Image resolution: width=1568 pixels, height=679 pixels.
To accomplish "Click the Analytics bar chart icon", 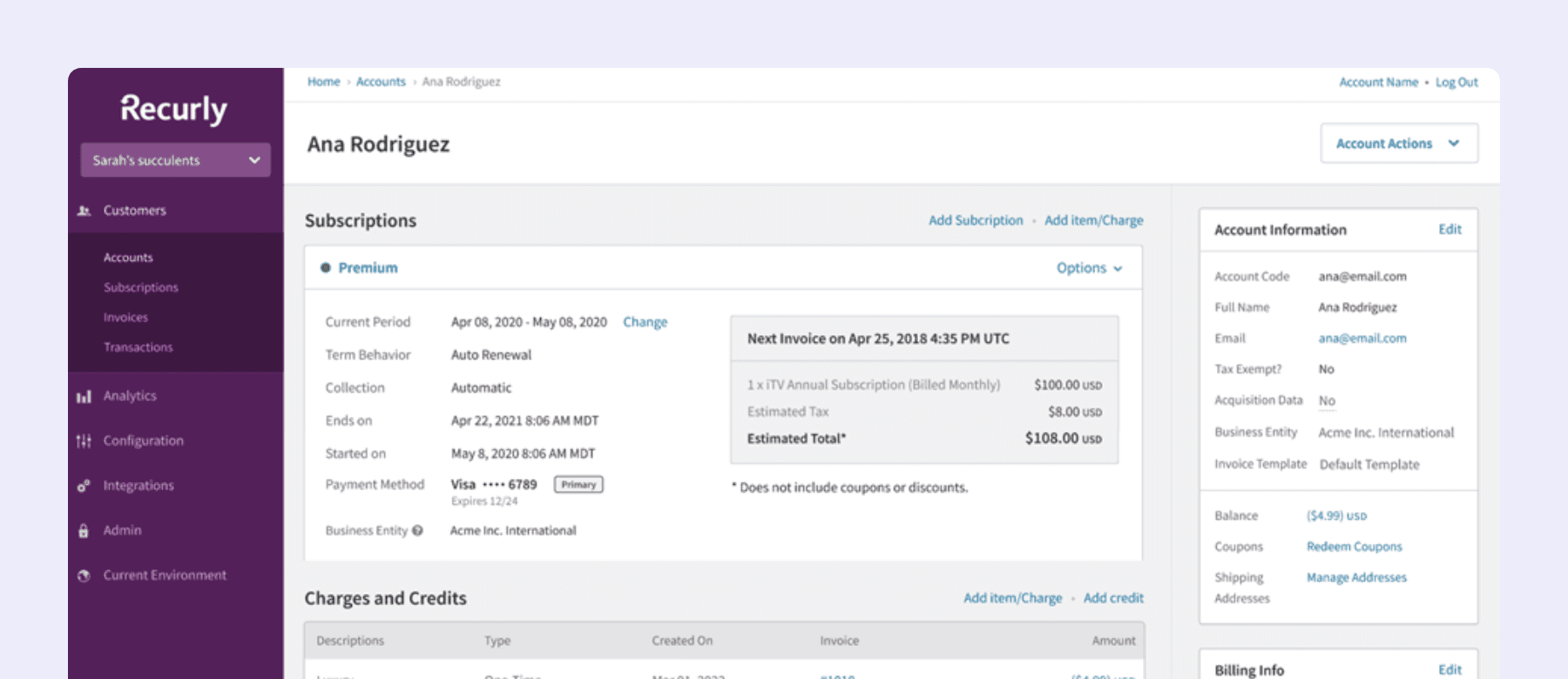I will click(84, 397).
